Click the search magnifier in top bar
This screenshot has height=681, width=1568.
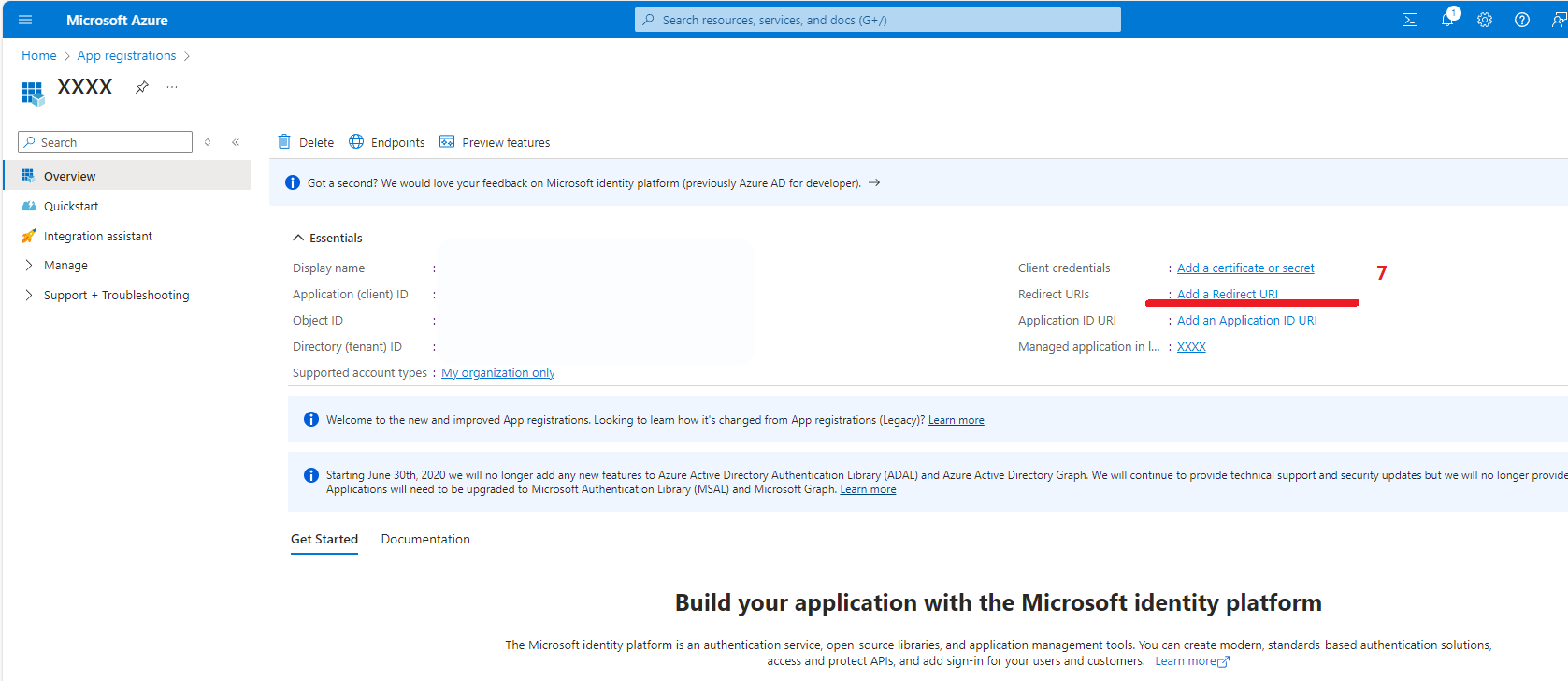648,20
